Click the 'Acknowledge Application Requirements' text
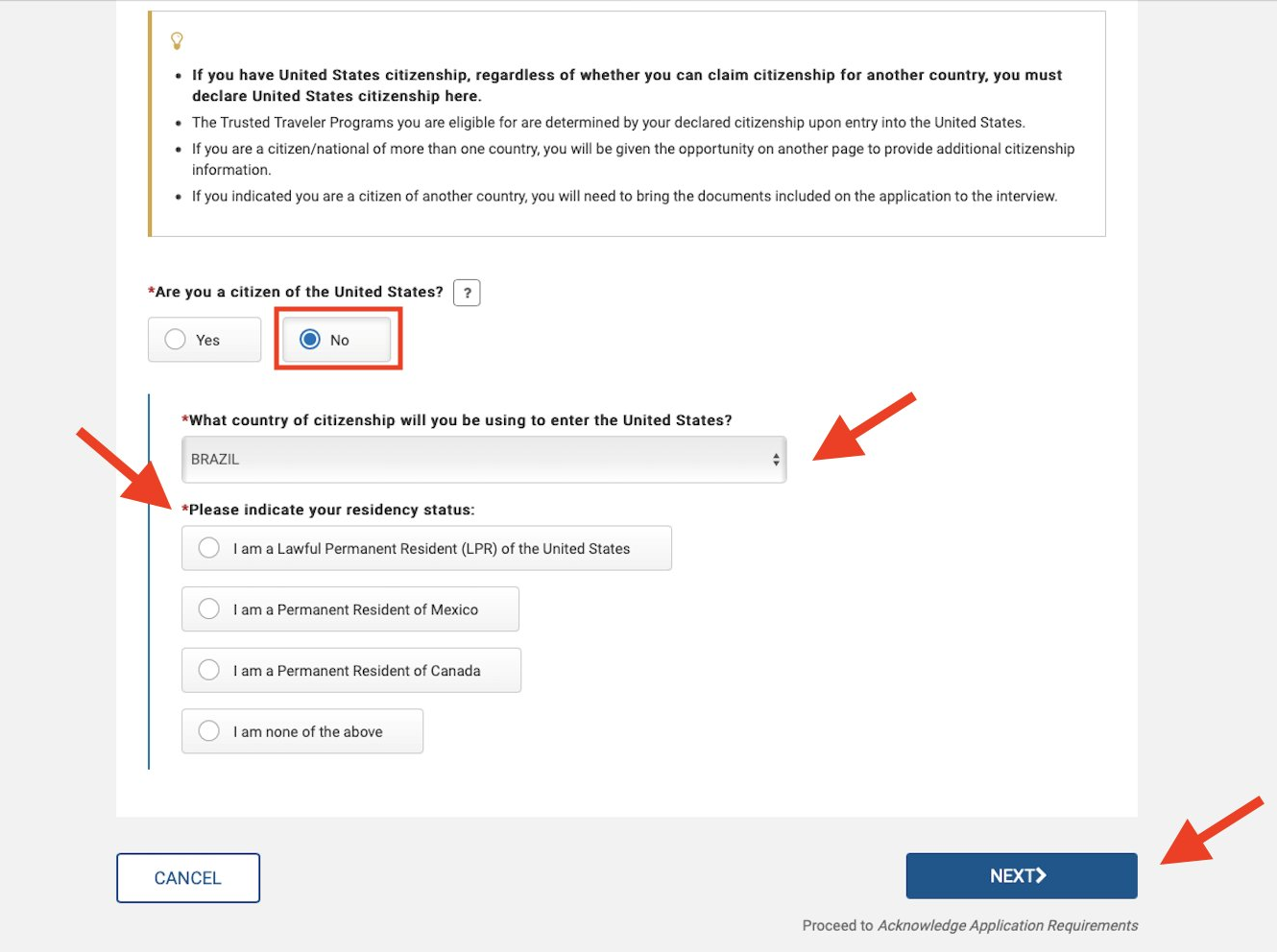The height and width of the screenshot is (952, 1277). tap(1007, 925)
